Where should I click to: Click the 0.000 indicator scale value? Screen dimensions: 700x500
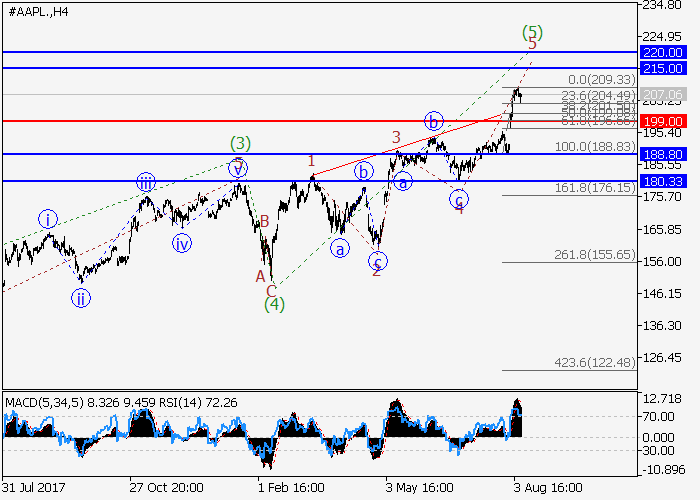coord(658,438)
